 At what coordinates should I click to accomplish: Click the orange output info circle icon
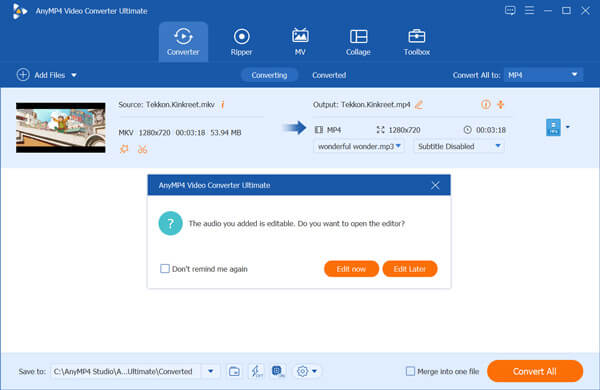(x=486, y=104)
